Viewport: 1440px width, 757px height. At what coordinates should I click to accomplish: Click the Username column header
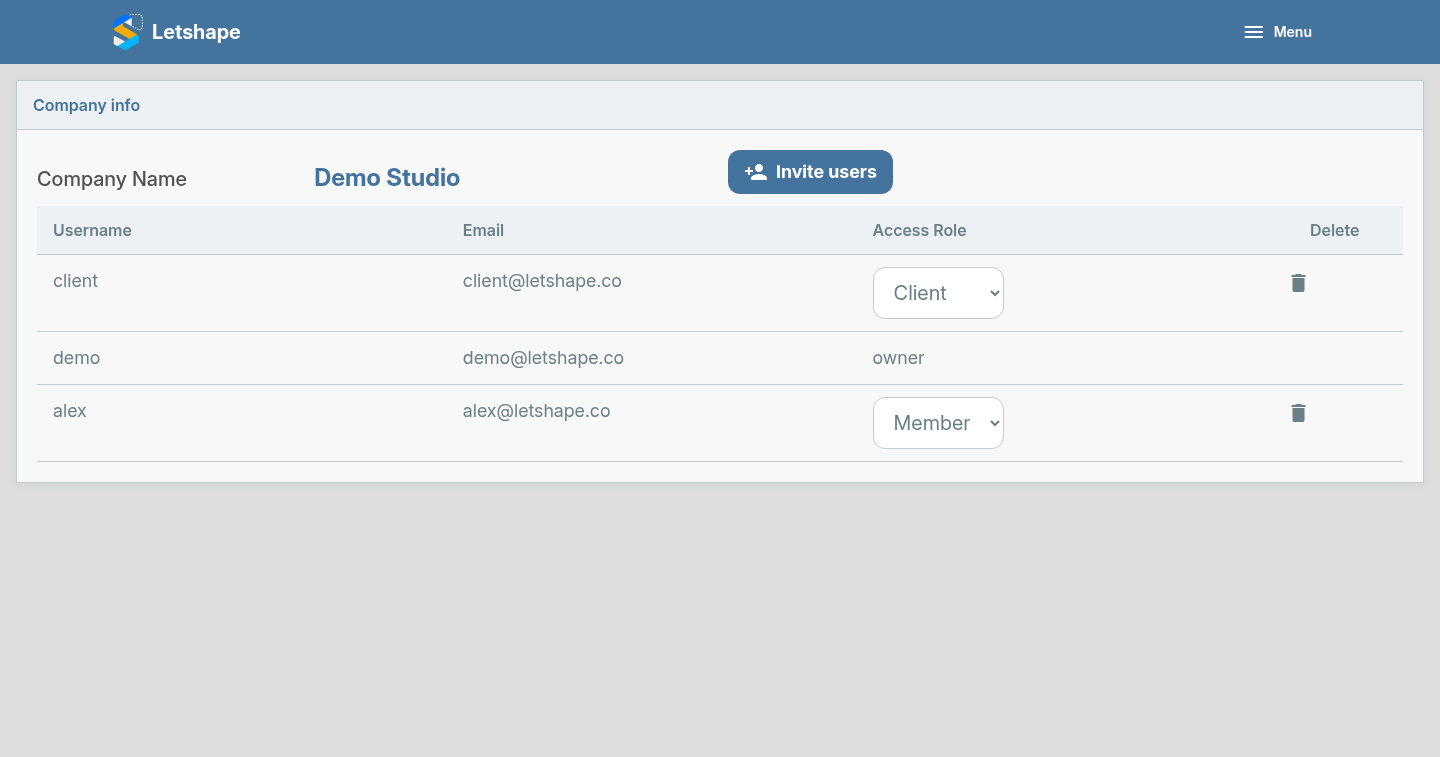coord(92,230)
